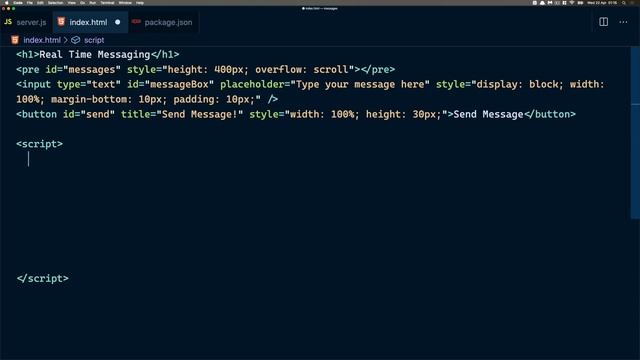This screenshot has height=360, width=640.
Task: Click the opening <script> tag
Action: click(40, 144)
